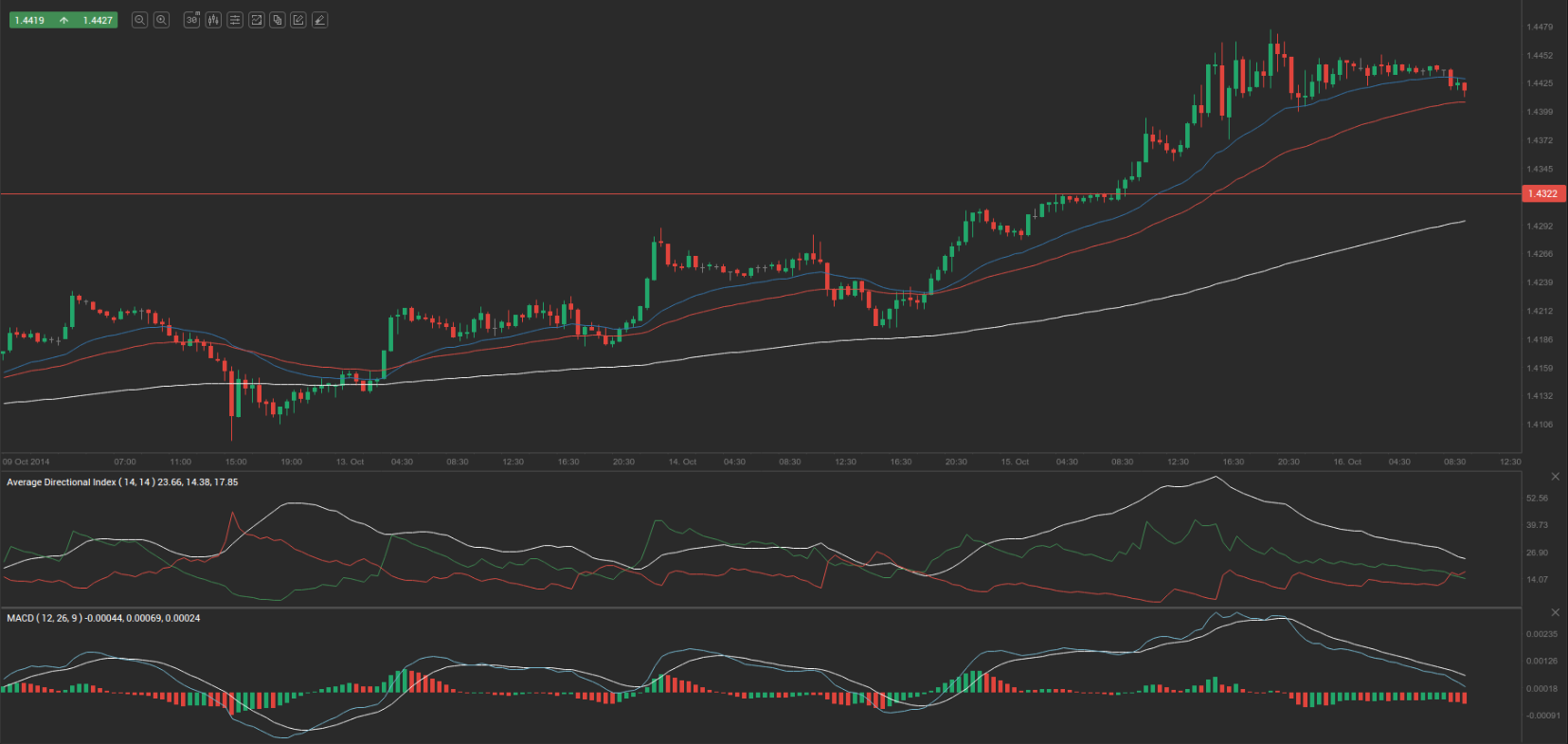Click the 13. Oct date on time axis
The image size is (1568, 744).
click(350, 463)
